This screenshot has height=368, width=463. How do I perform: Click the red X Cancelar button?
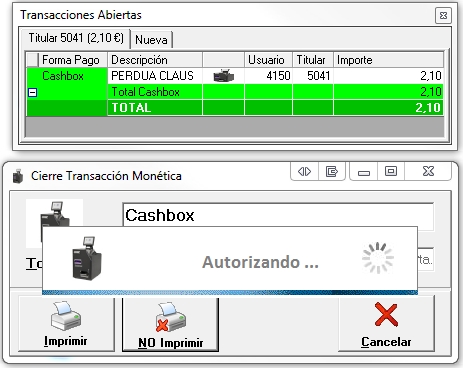[386, 324]
